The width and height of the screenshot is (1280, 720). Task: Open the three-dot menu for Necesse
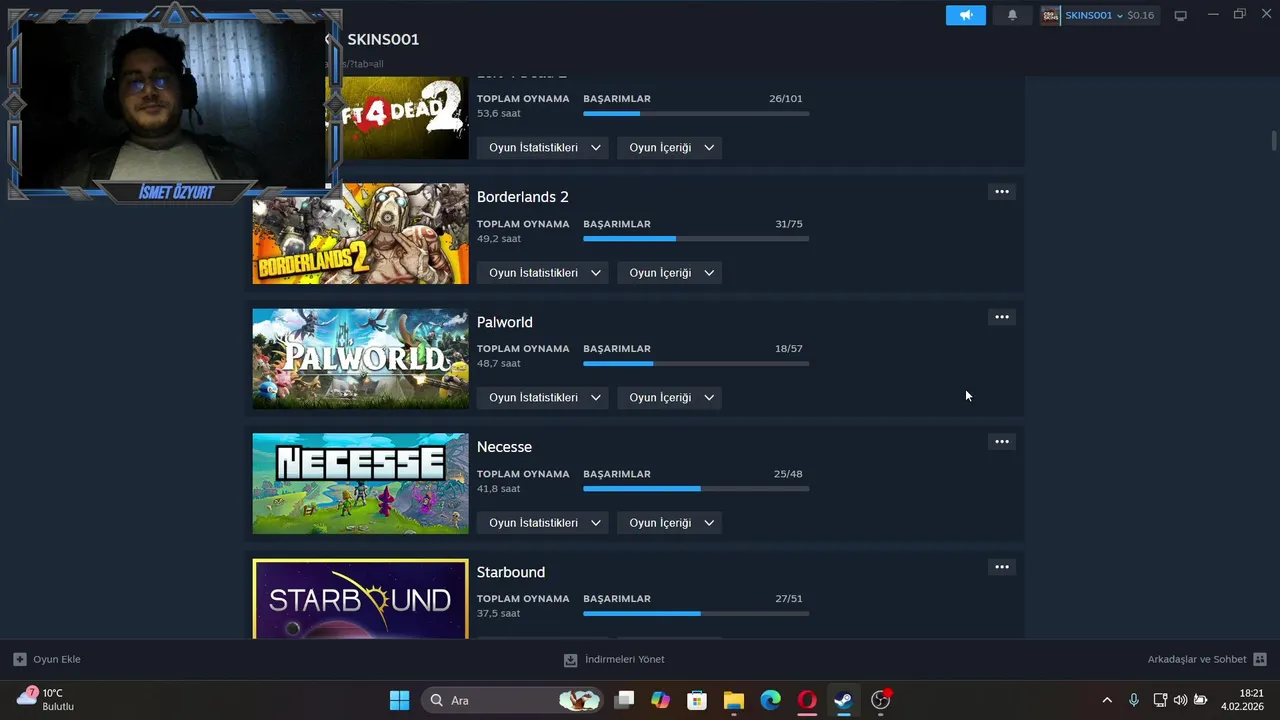pos(1001,442)
